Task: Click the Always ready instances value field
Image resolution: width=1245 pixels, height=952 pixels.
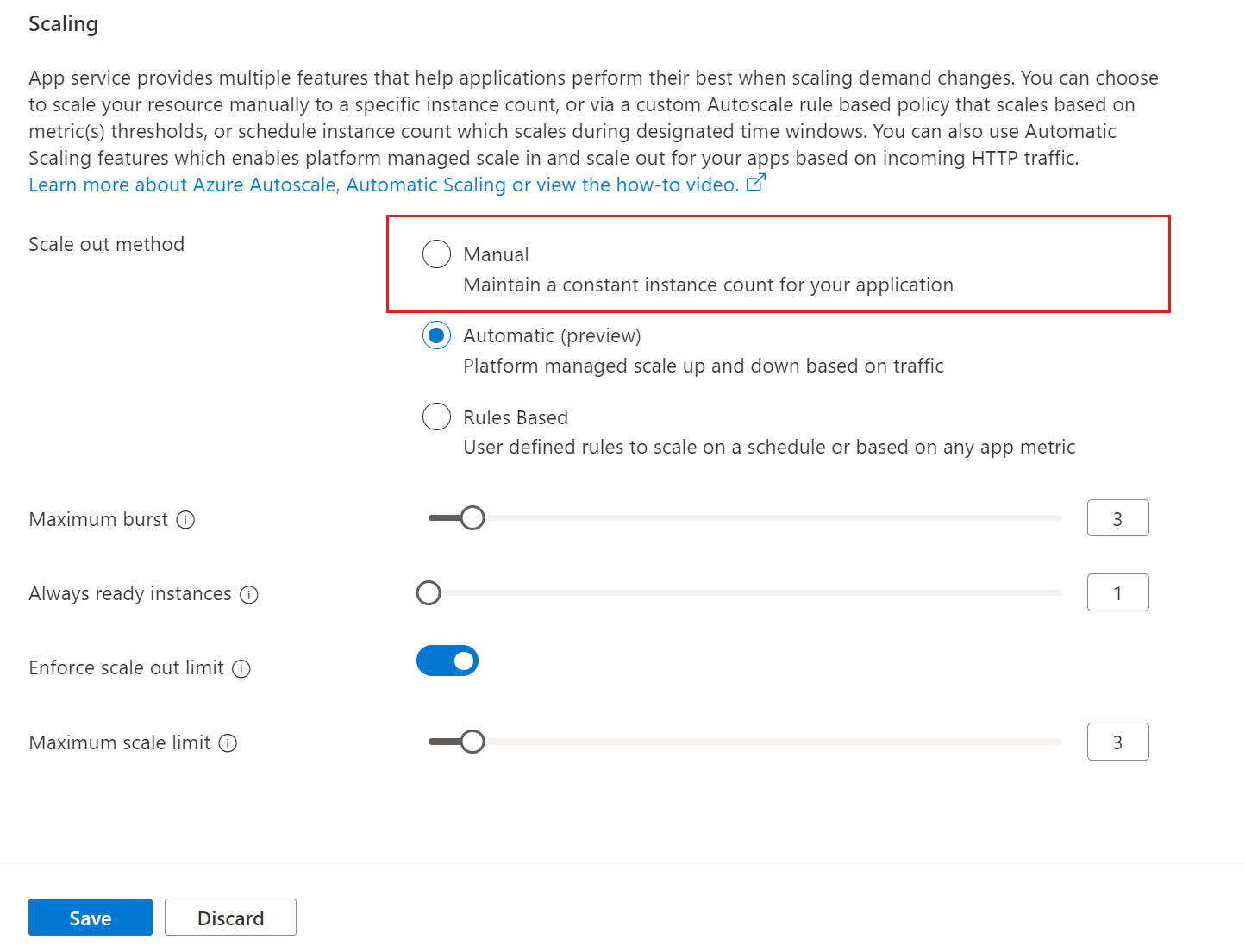Action: pyautogui.click(x=1117, y=593)
